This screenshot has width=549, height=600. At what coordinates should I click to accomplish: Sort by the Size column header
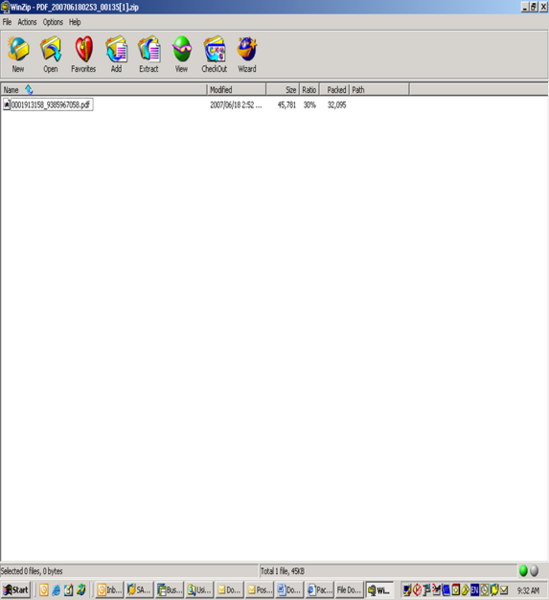coord(283,90)
